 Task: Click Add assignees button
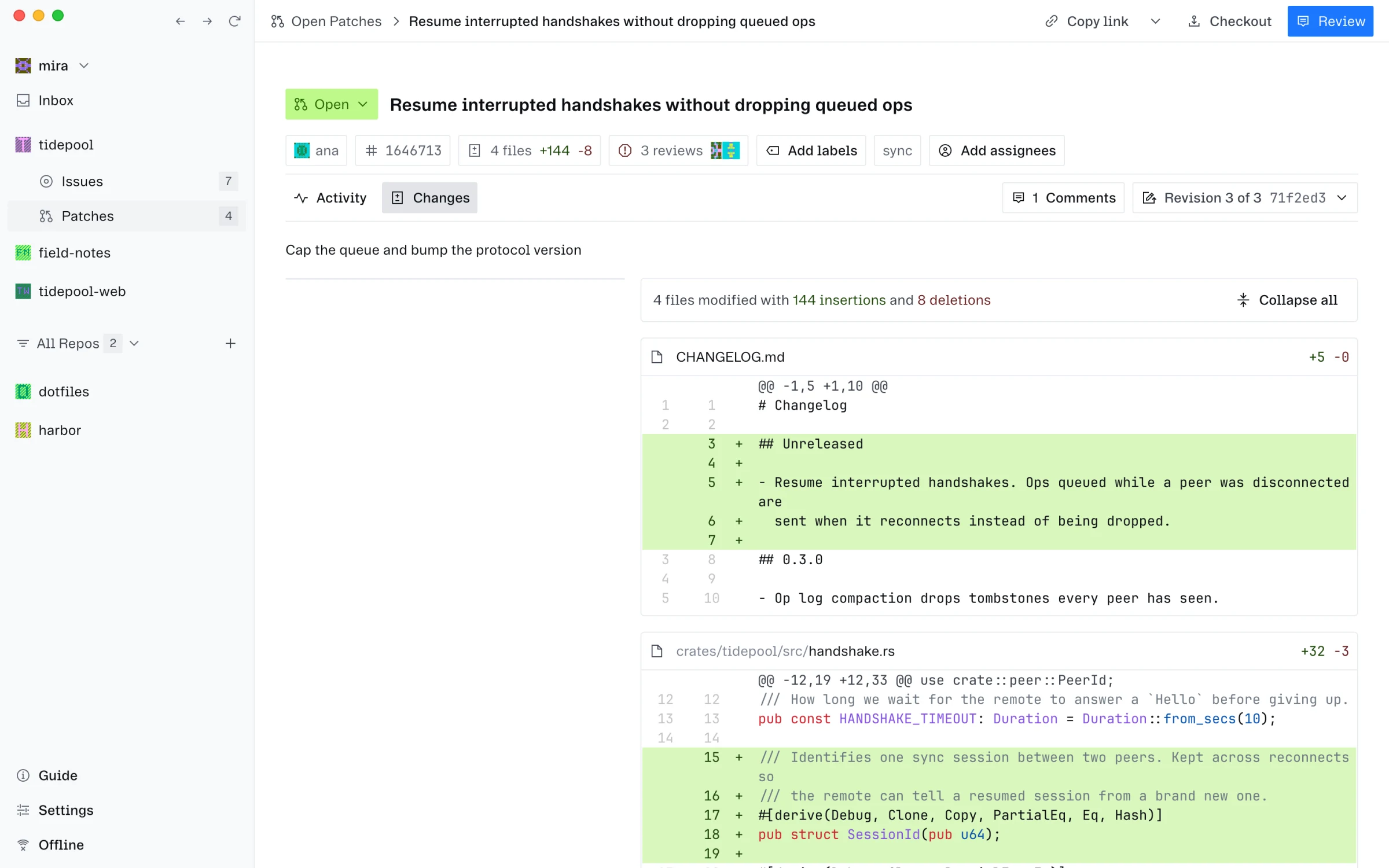click(997, 150)
